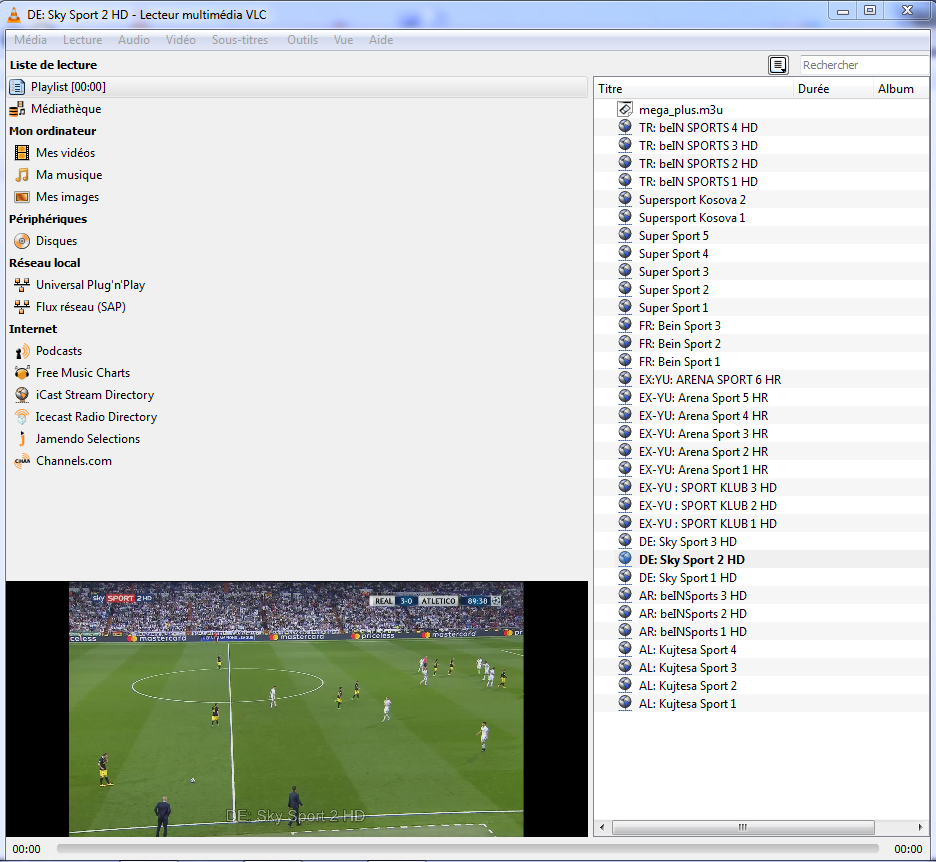Screen dimensions: 936x862
Task: Open Flux réseau (SAP) icon
Action: point(22,307)
